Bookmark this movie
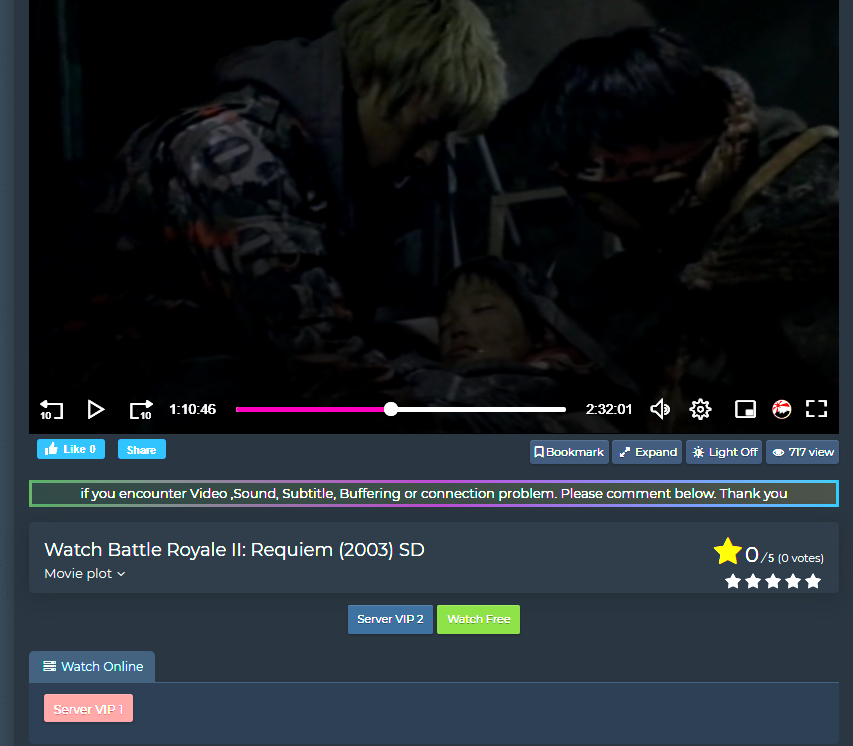Viewport: 853px width, 746px height. (x=569, y=452)
